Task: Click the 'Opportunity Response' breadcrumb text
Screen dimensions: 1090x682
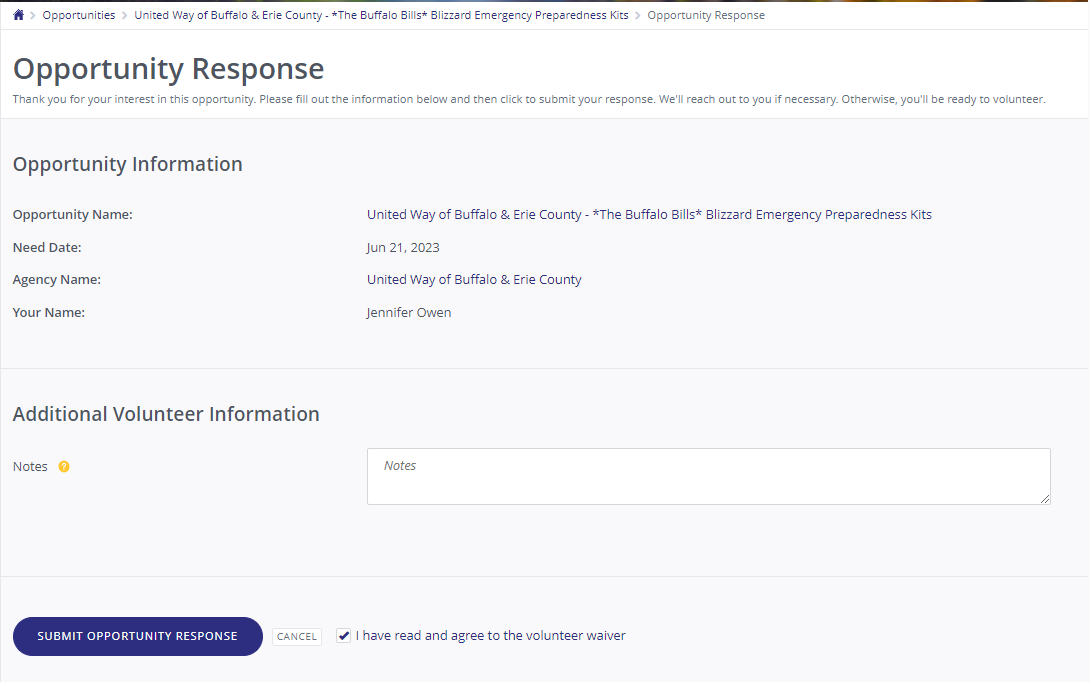Action: click(x=706, y=15)
